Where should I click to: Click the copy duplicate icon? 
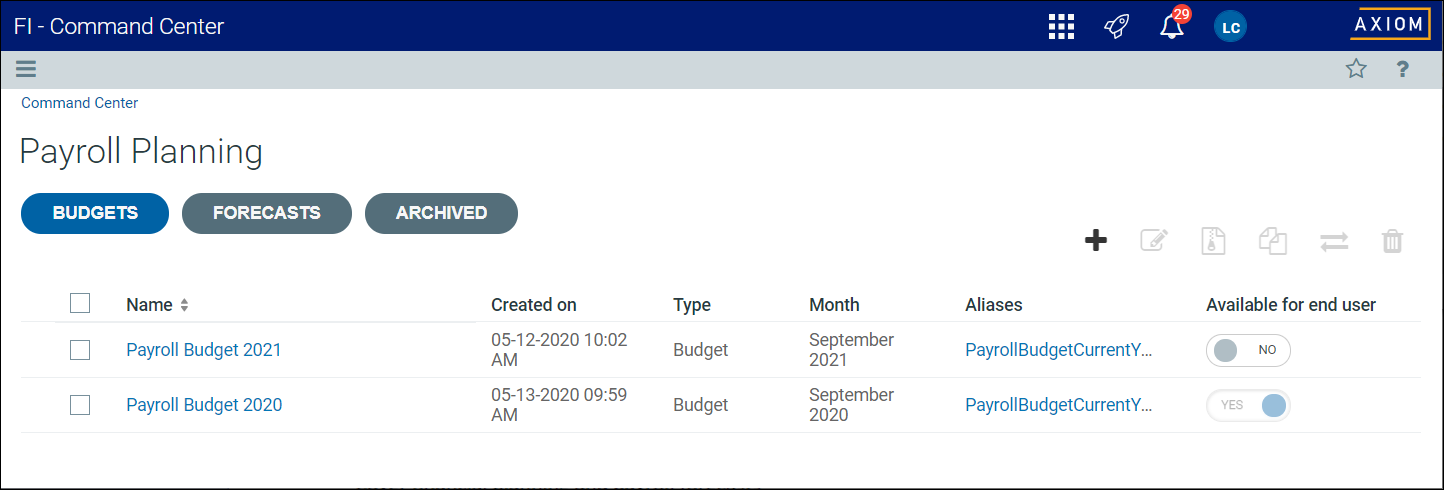(1272, 241)
